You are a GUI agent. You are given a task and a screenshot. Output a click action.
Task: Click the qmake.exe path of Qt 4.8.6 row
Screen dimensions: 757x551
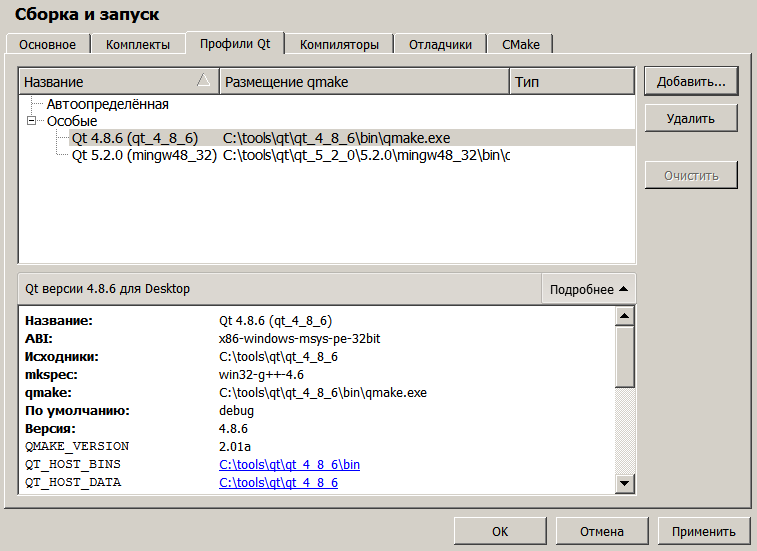coord(336,138)
